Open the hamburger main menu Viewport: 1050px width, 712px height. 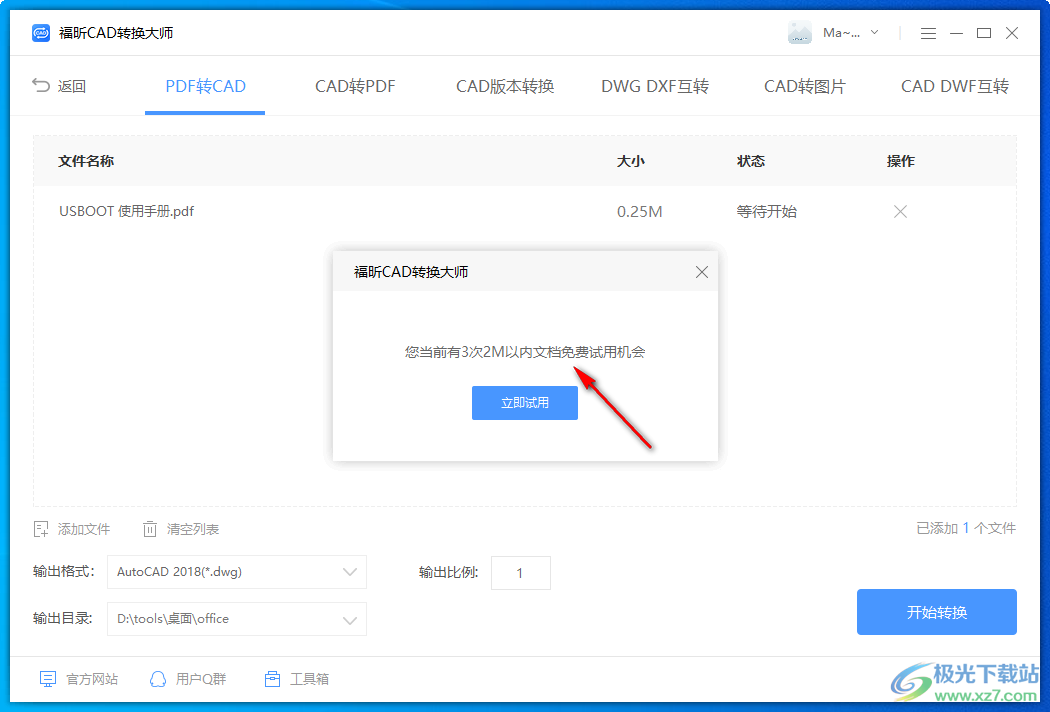tap(928, 33)
